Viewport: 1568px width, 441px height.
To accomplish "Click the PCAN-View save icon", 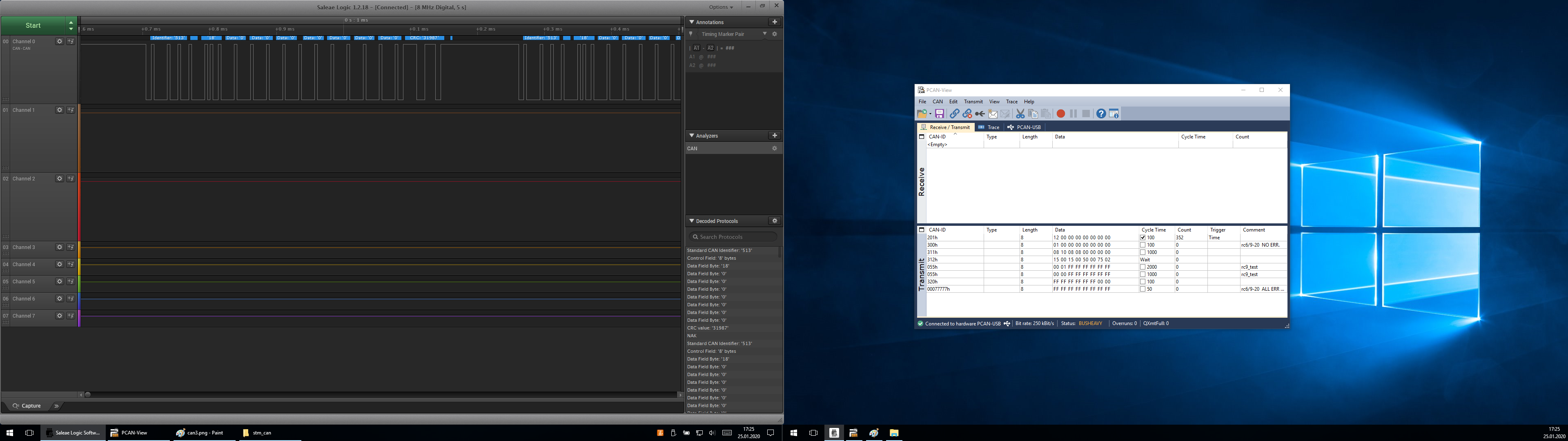I will 939,114.
